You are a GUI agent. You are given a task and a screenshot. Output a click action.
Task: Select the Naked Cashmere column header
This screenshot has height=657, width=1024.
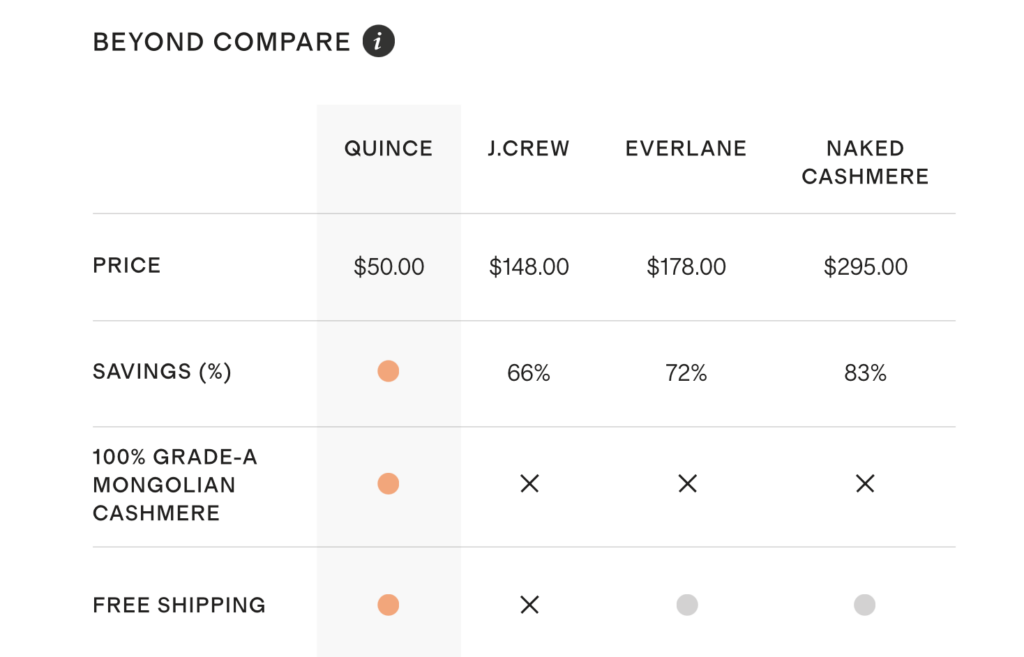click(865, 163)
